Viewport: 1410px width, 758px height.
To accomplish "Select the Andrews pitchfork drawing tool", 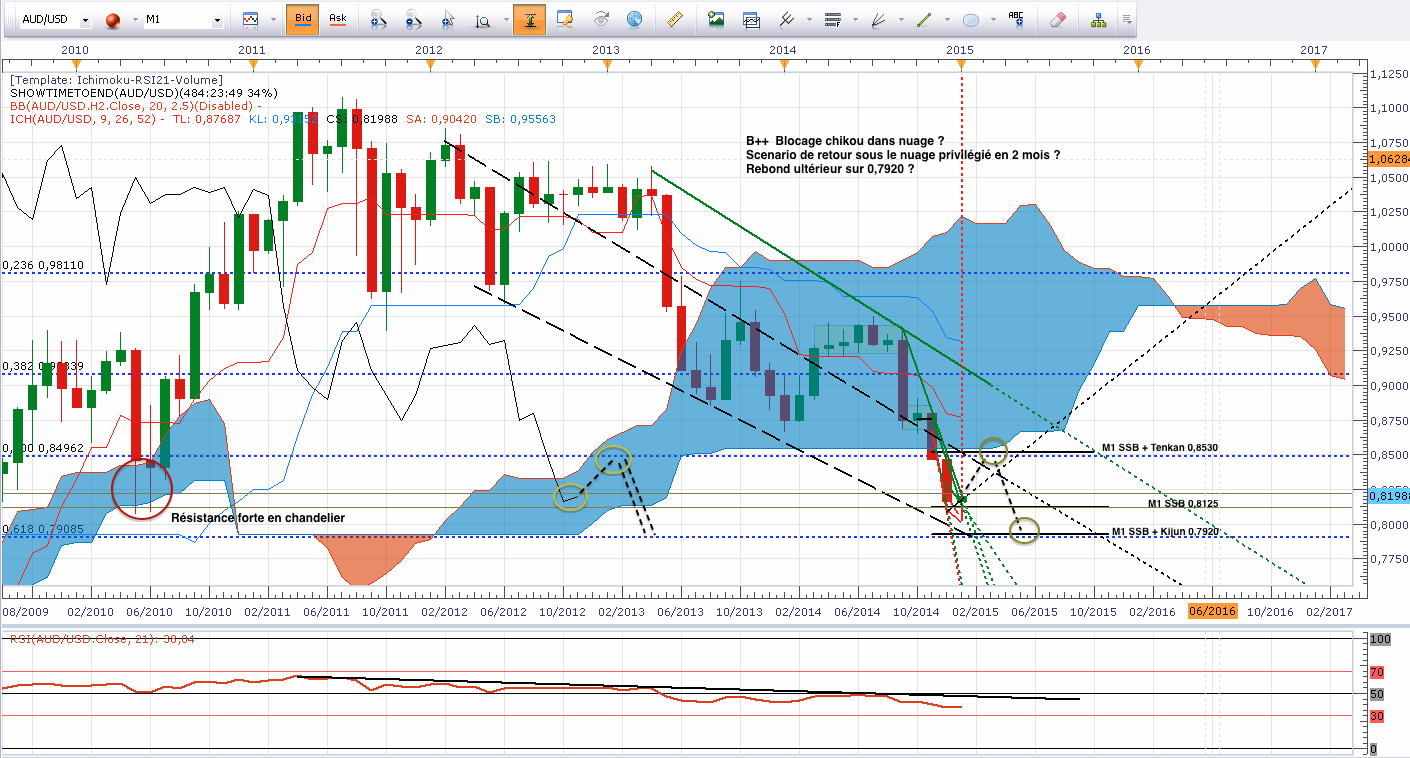I will coord(786,20).
